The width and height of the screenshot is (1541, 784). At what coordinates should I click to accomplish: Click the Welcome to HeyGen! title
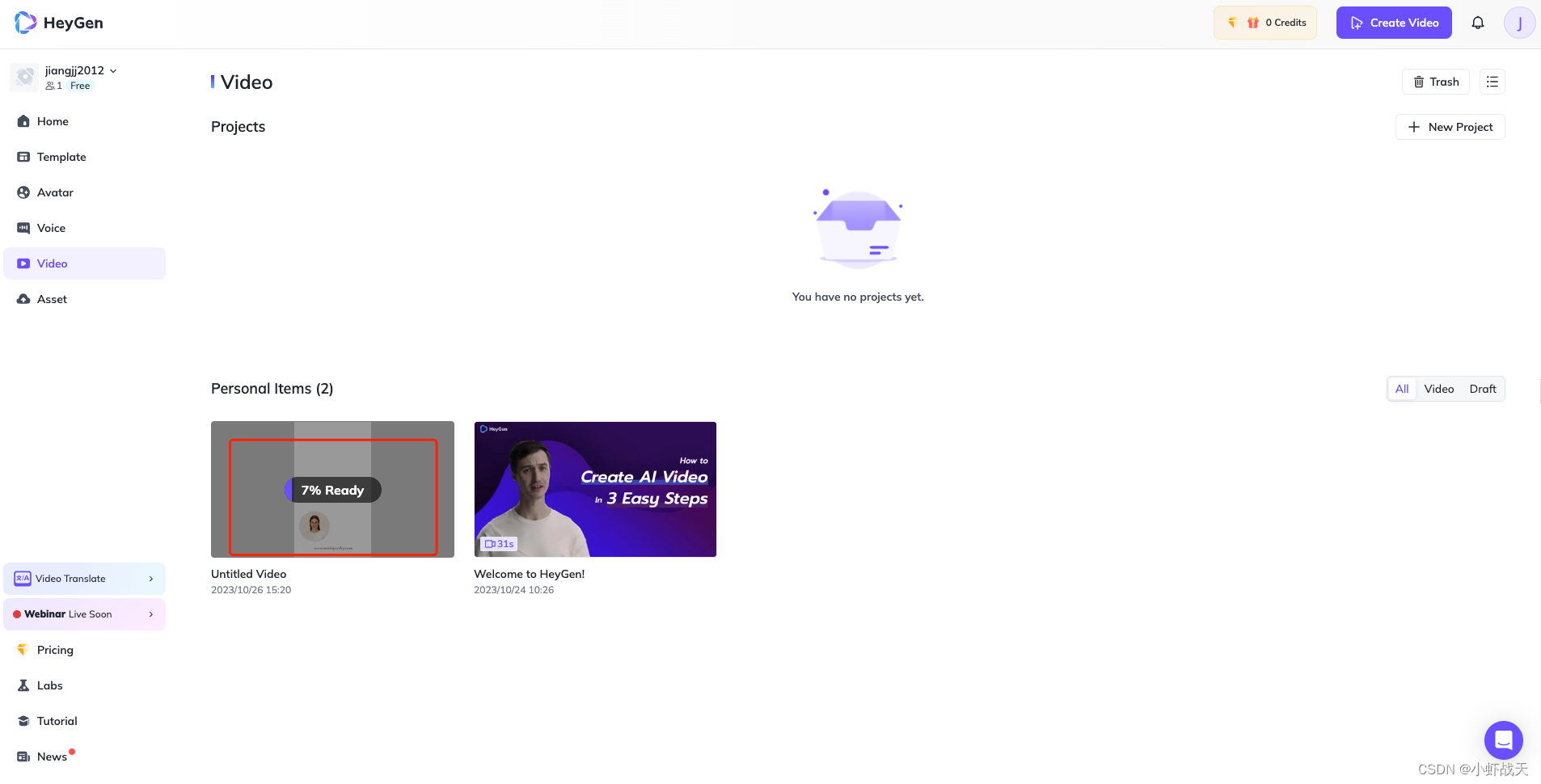[x=530, y=574]
